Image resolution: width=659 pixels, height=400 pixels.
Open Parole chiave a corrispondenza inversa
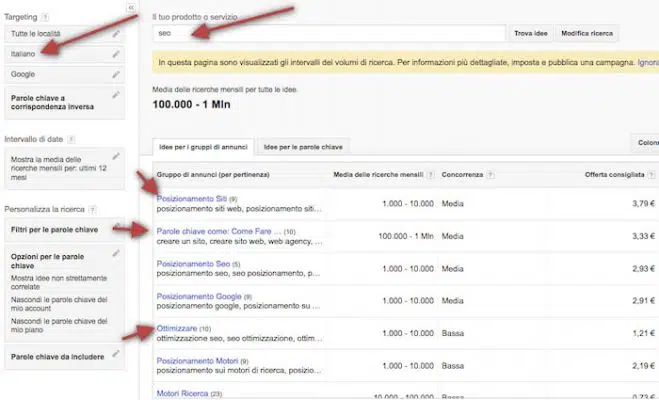pos(52,103)
